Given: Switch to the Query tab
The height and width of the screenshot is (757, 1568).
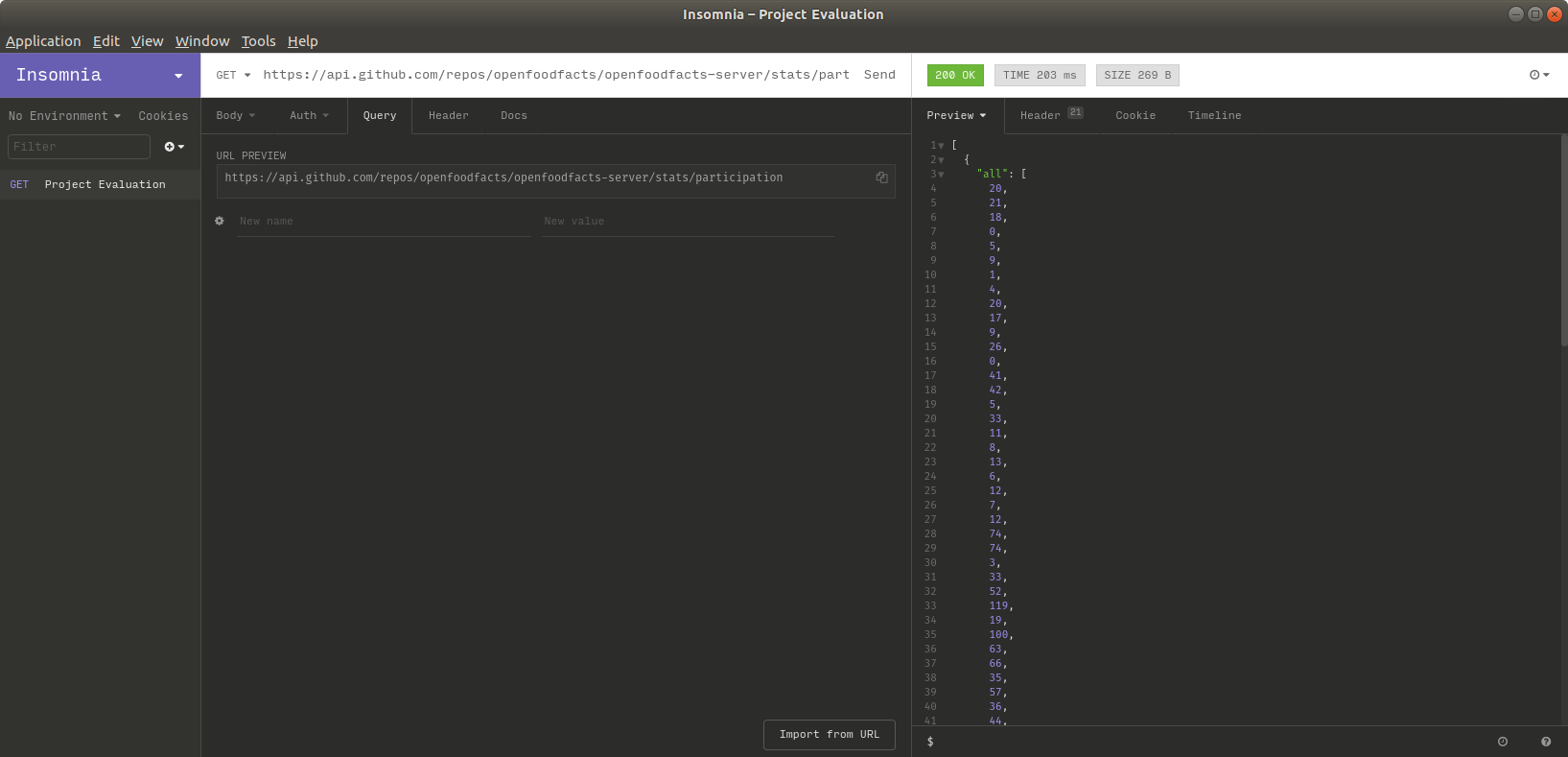Looking at the screenshot, I should (x=380, y=115).
